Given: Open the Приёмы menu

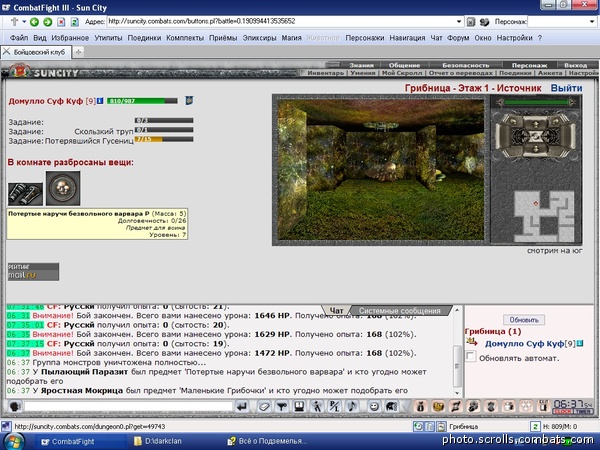Looking at the screenshot, I should (223, 38).
